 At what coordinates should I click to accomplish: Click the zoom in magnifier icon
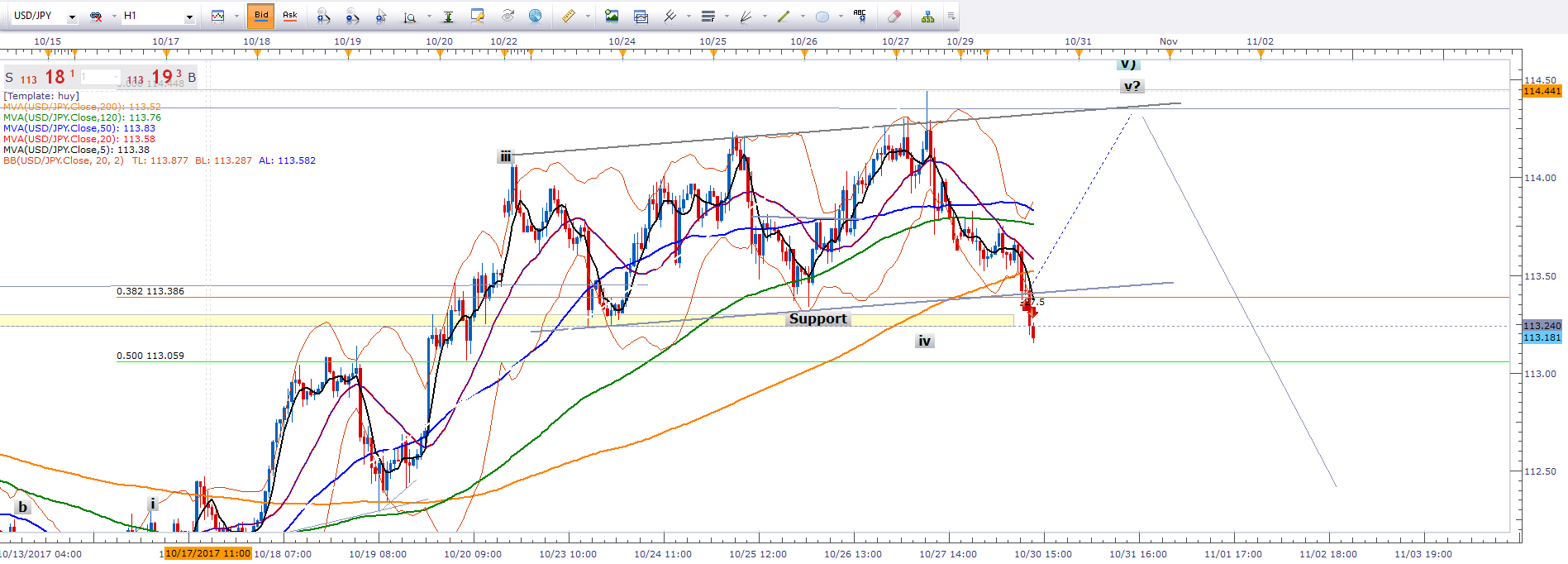click(x=323, y=16)
